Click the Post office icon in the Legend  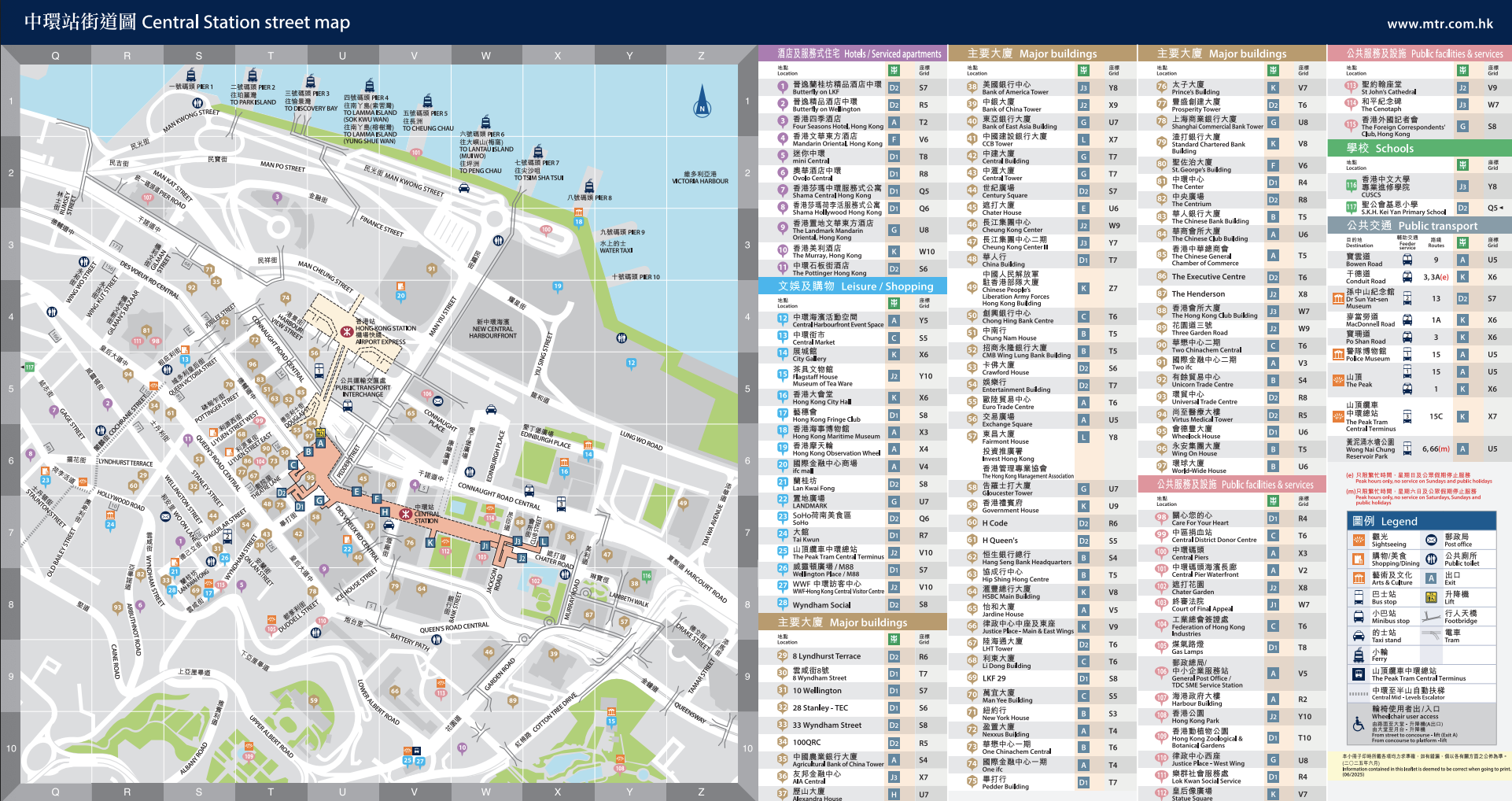(x=1431, y=540)
